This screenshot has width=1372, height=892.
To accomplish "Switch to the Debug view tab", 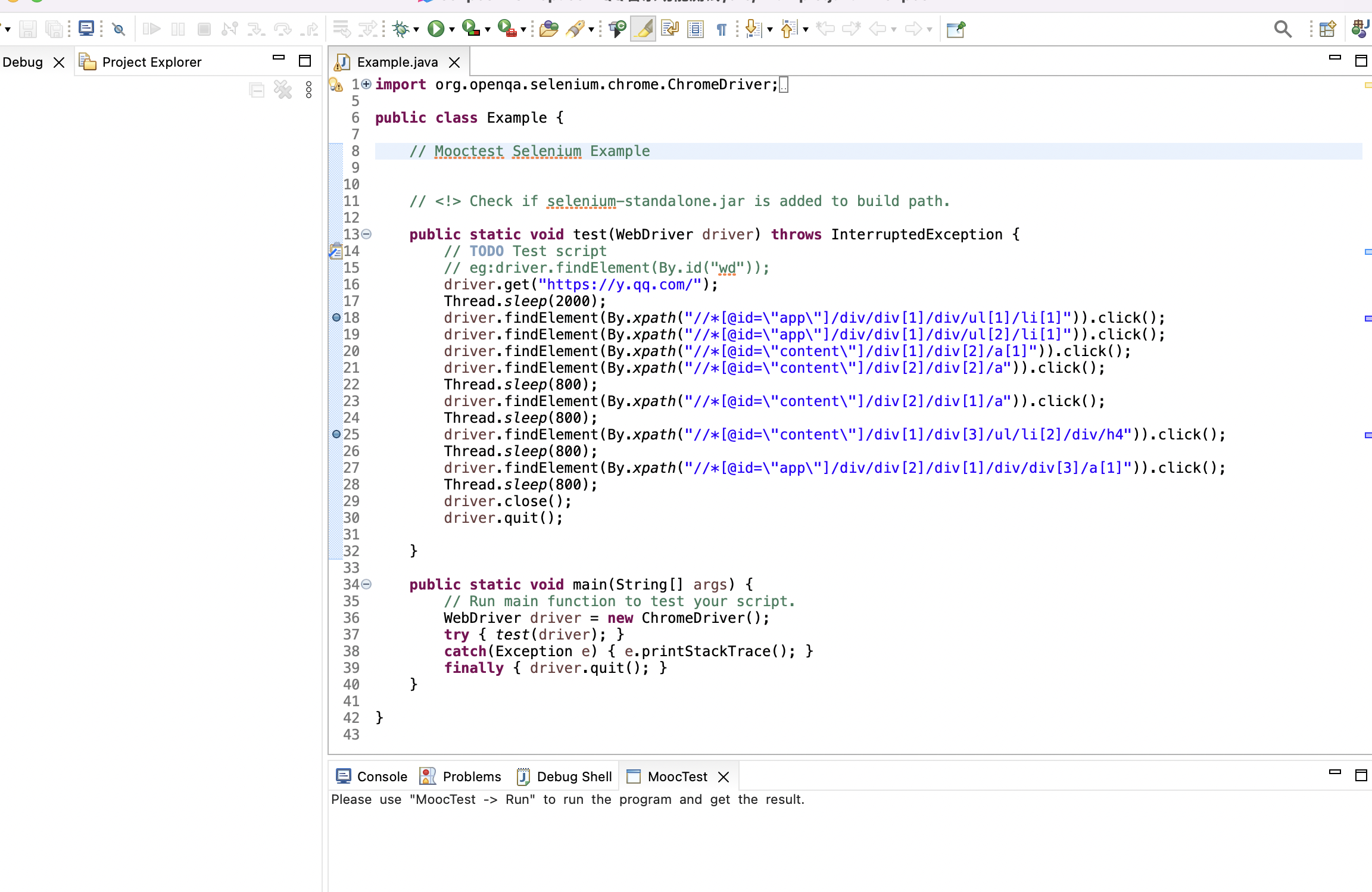I will [23, 62].
